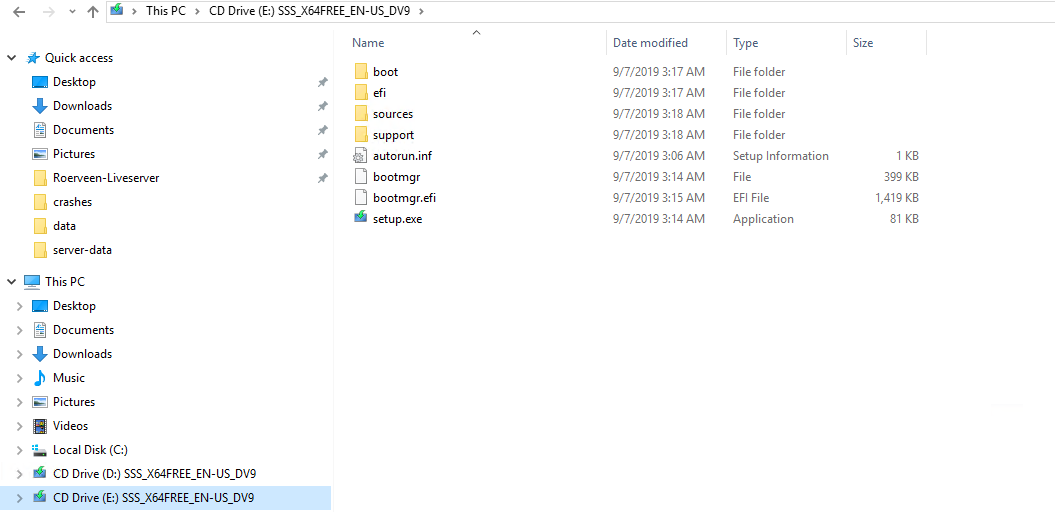Open the Roerveen-Liveserver quick access folder

pyautogui.click(x=105, y=178)
